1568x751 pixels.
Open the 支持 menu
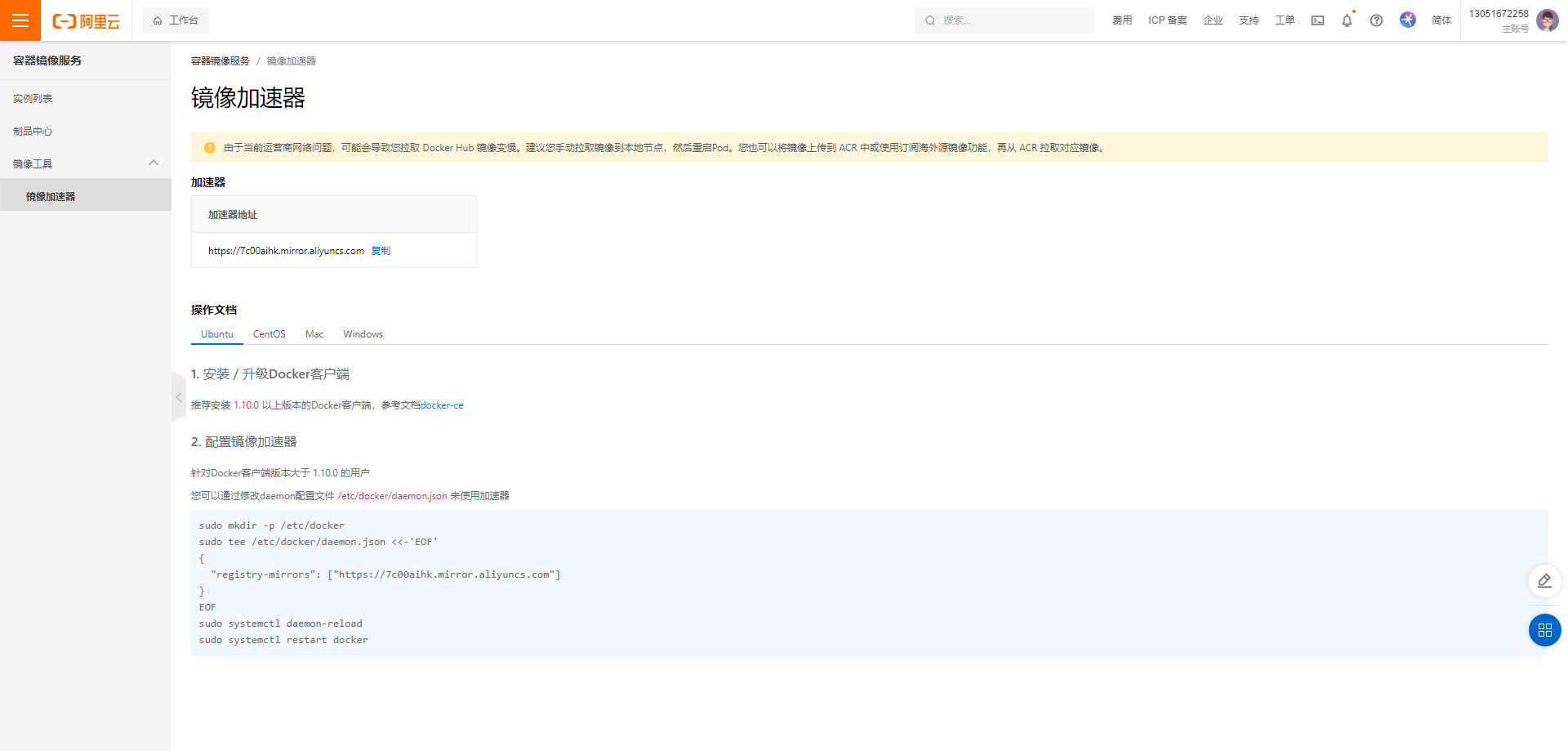pos(1249,20)
